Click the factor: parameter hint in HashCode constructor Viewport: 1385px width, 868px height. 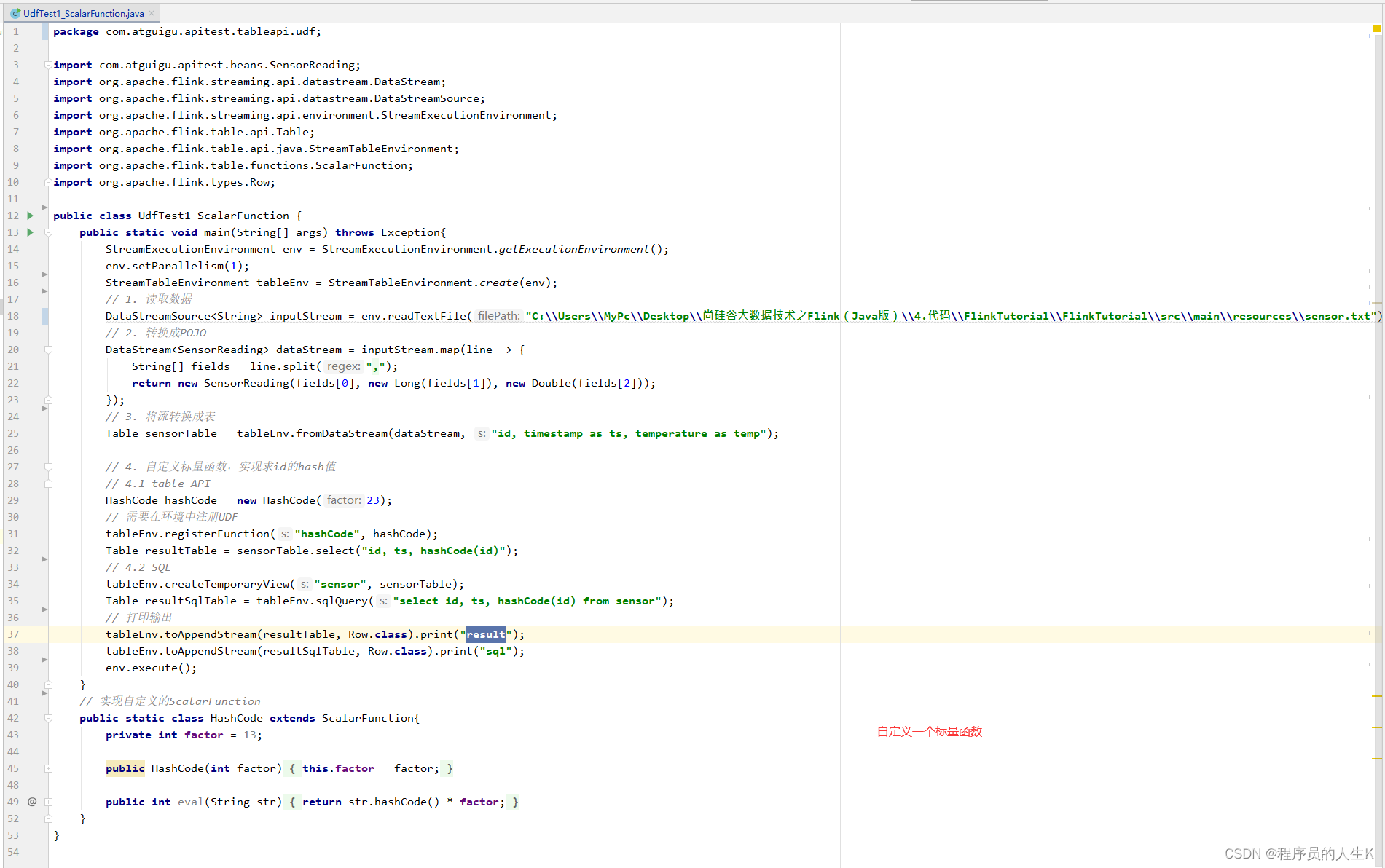pyautogui.click(x=343, y=500)
